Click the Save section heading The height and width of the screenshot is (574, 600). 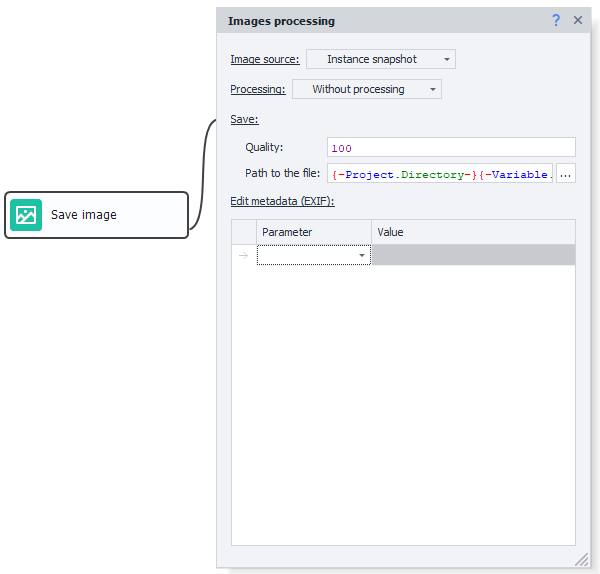click(x=244, y=120)
